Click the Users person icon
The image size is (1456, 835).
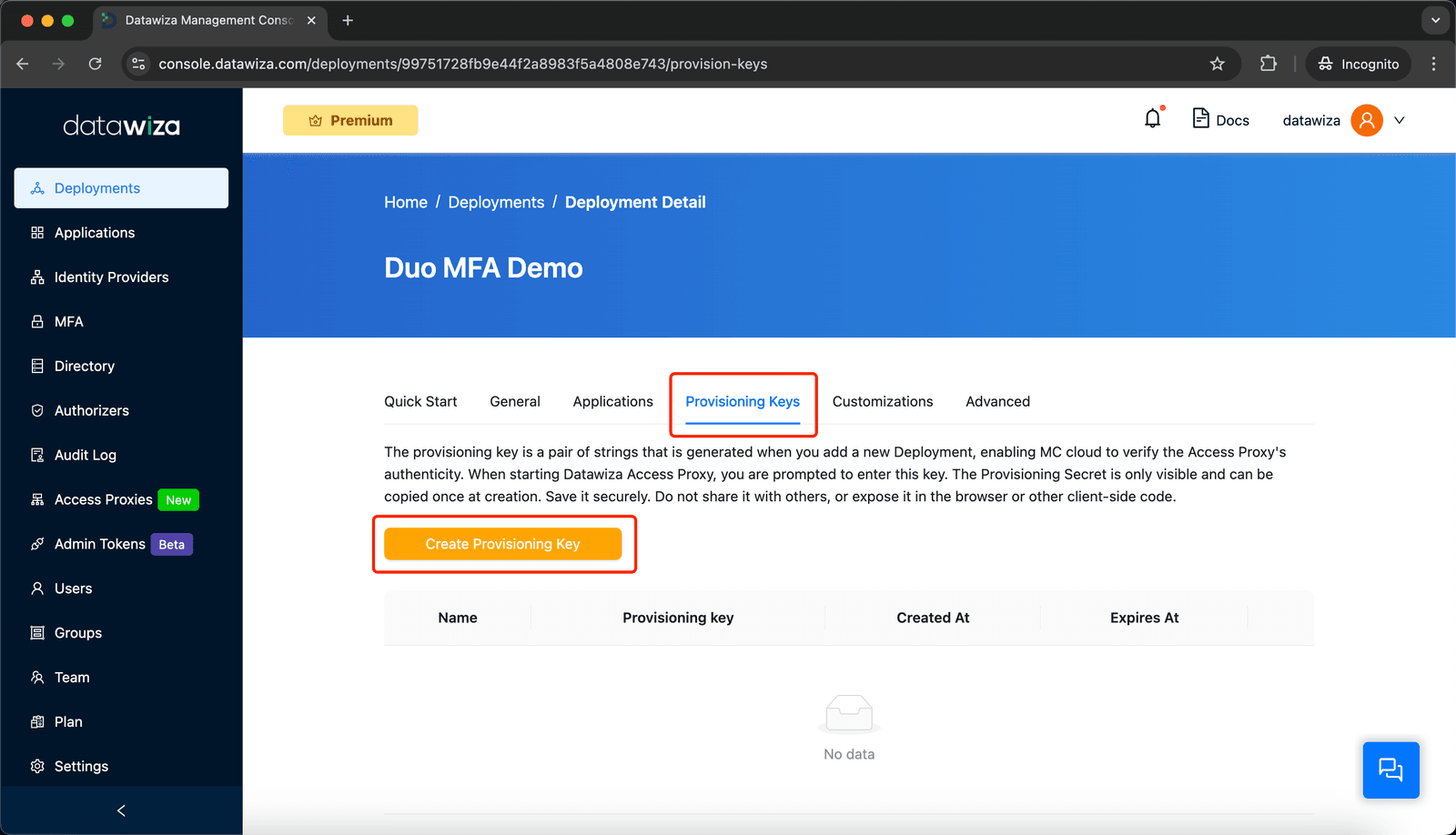pos(37,589)
